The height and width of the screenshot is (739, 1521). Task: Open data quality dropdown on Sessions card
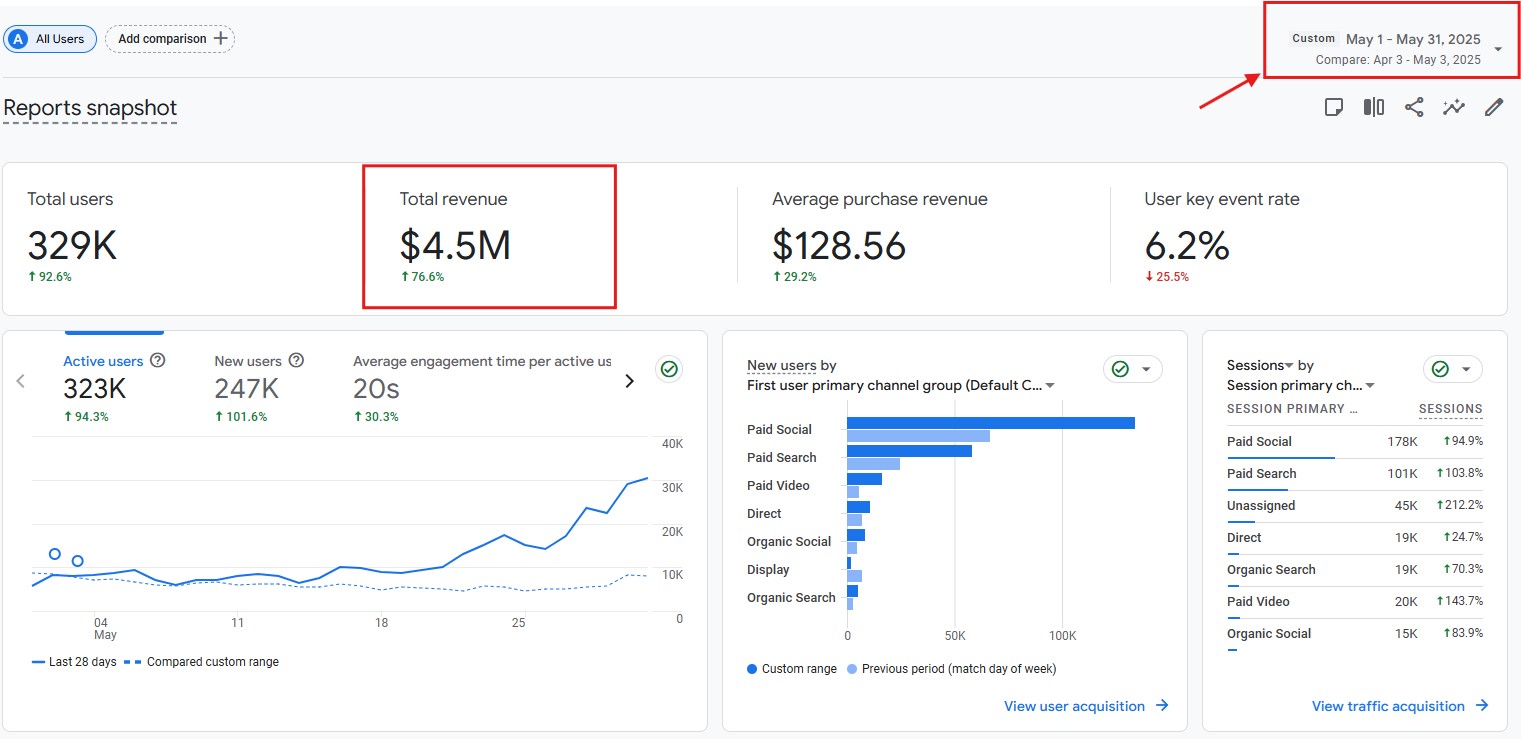(x=1453, y=369)
